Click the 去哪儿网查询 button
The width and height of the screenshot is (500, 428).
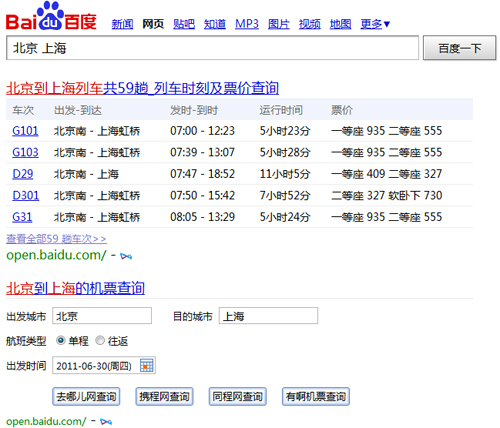(x=86, y=396)
